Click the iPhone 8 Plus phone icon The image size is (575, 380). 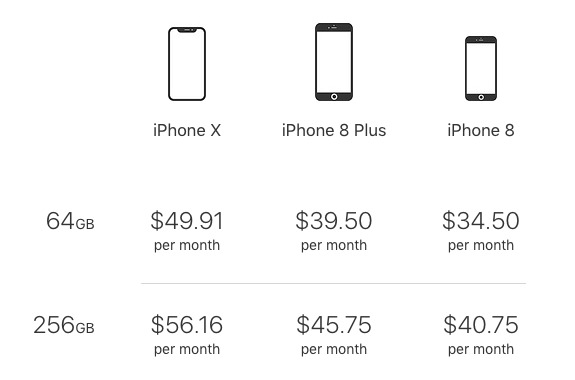[334, 62]
